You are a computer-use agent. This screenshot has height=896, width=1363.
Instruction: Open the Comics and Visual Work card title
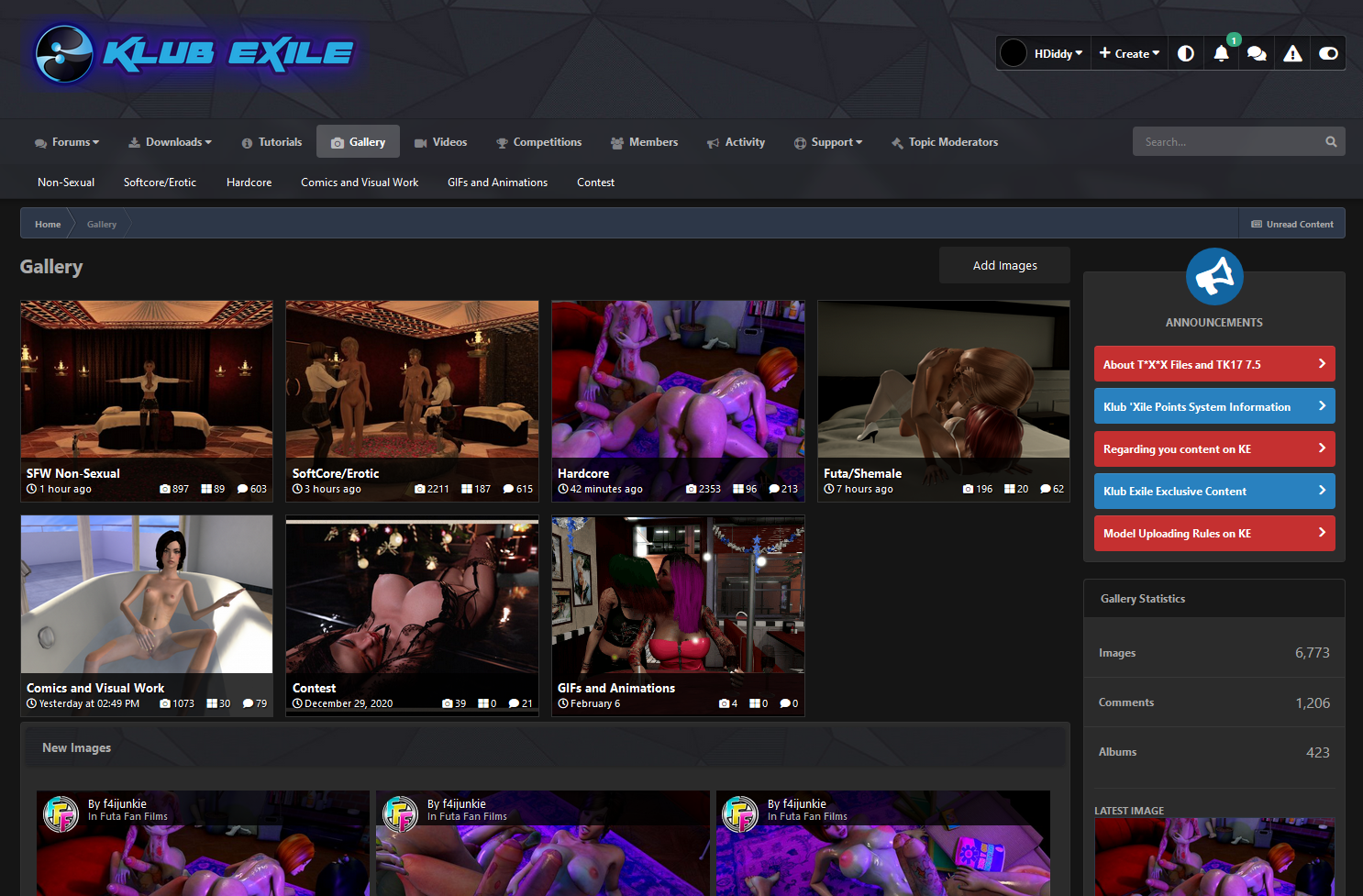click(x=95, y=688)
